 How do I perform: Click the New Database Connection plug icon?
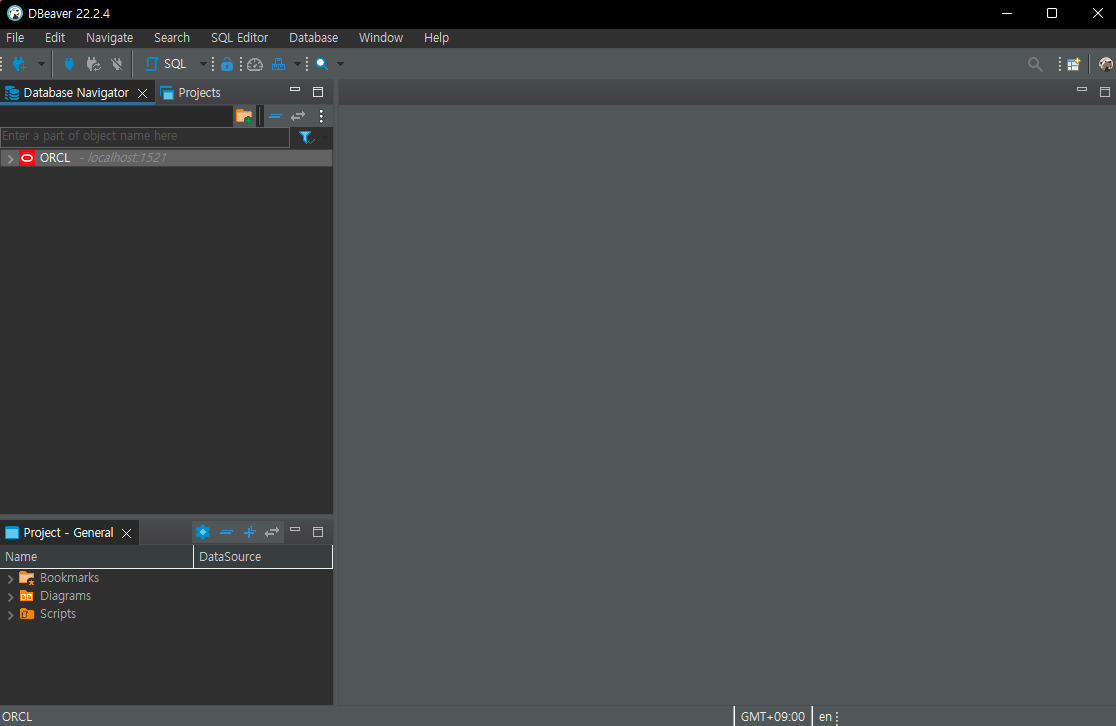tap(20, 64)
